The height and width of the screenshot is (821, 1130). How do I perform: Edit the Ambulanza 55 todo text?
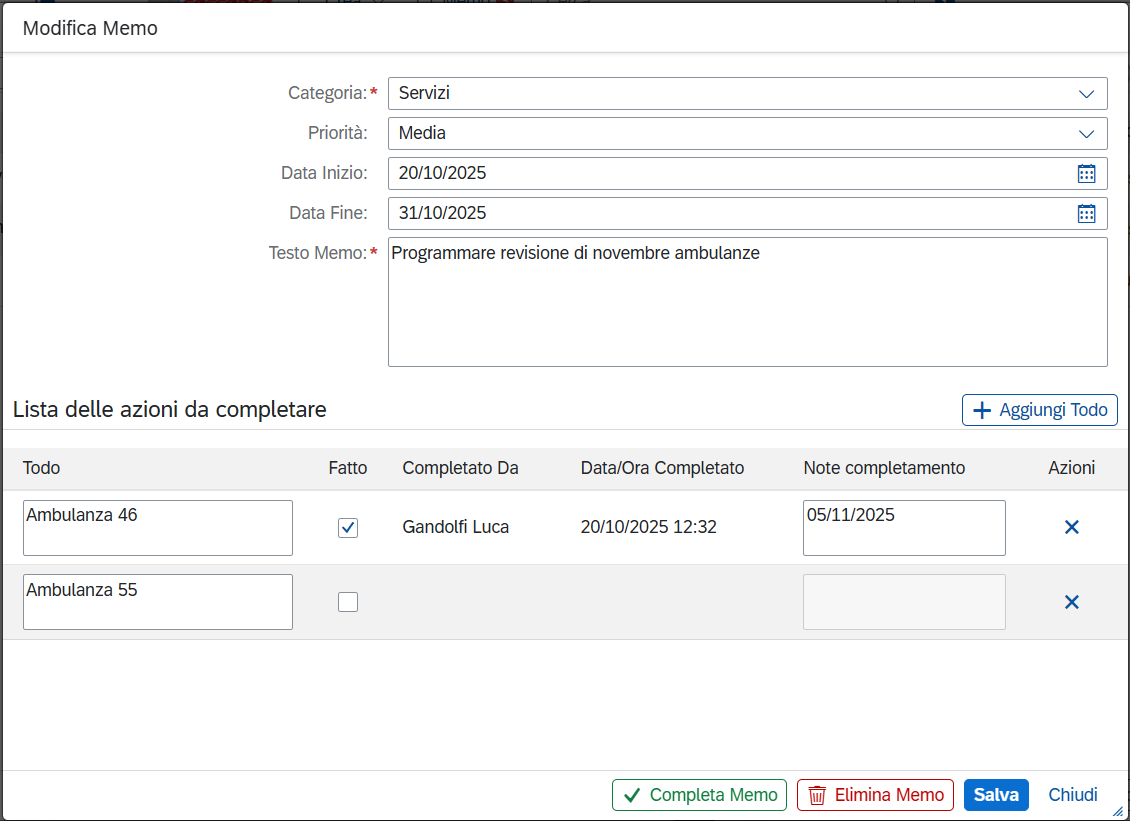click(158, 602)
